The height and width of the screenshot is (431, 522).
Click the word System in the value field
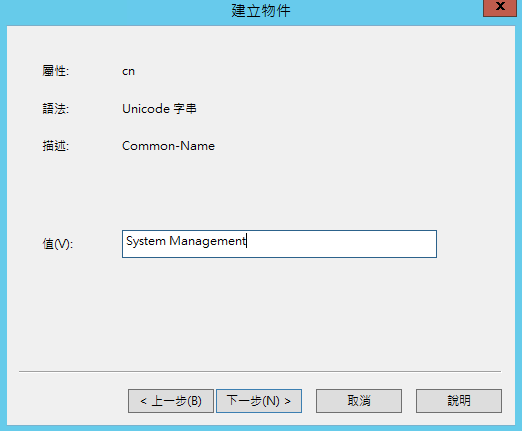point(146,241)
